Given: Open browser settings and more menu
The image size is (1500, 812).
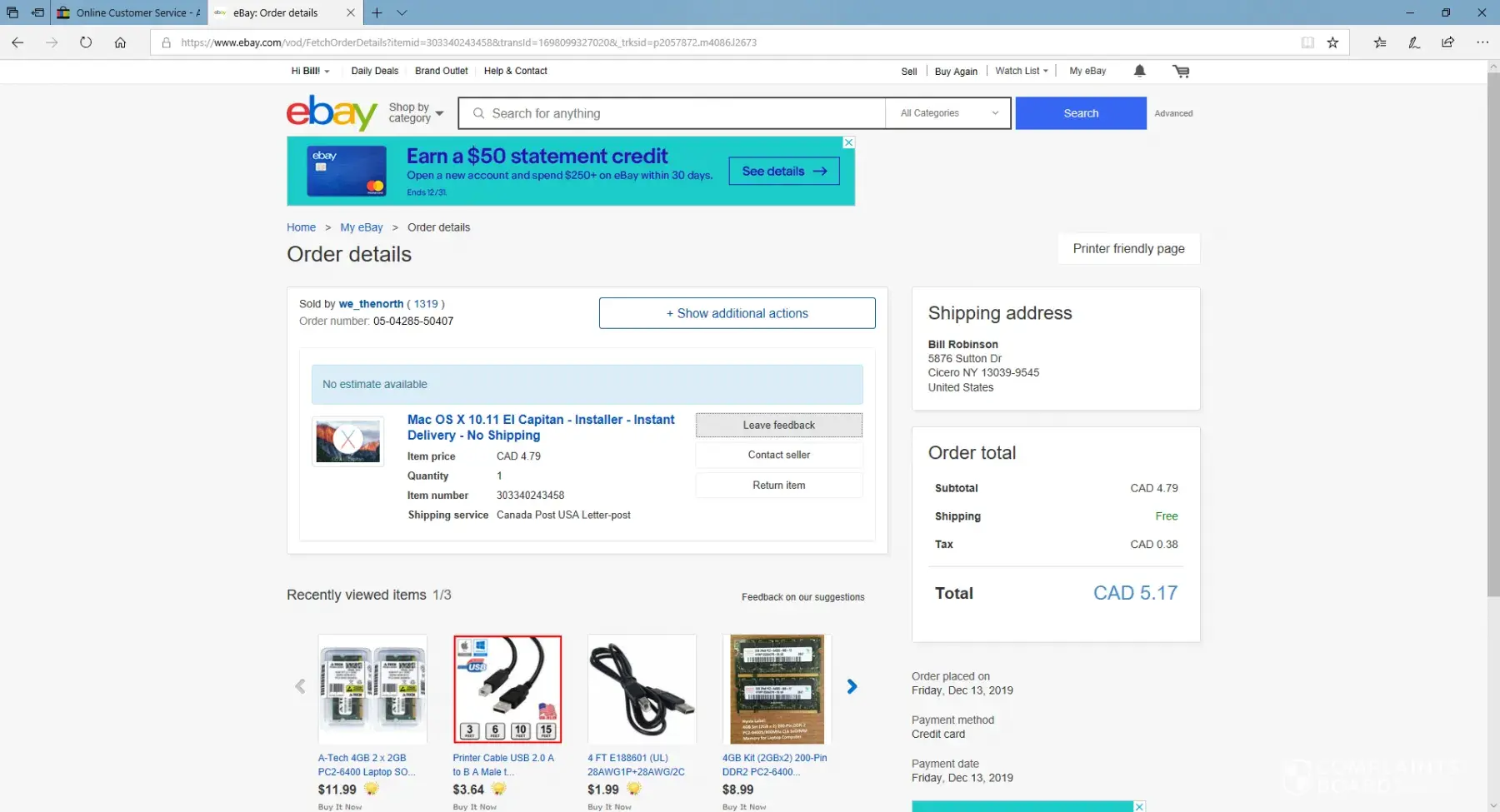Looking at the screenshot, I should 1482,42.
